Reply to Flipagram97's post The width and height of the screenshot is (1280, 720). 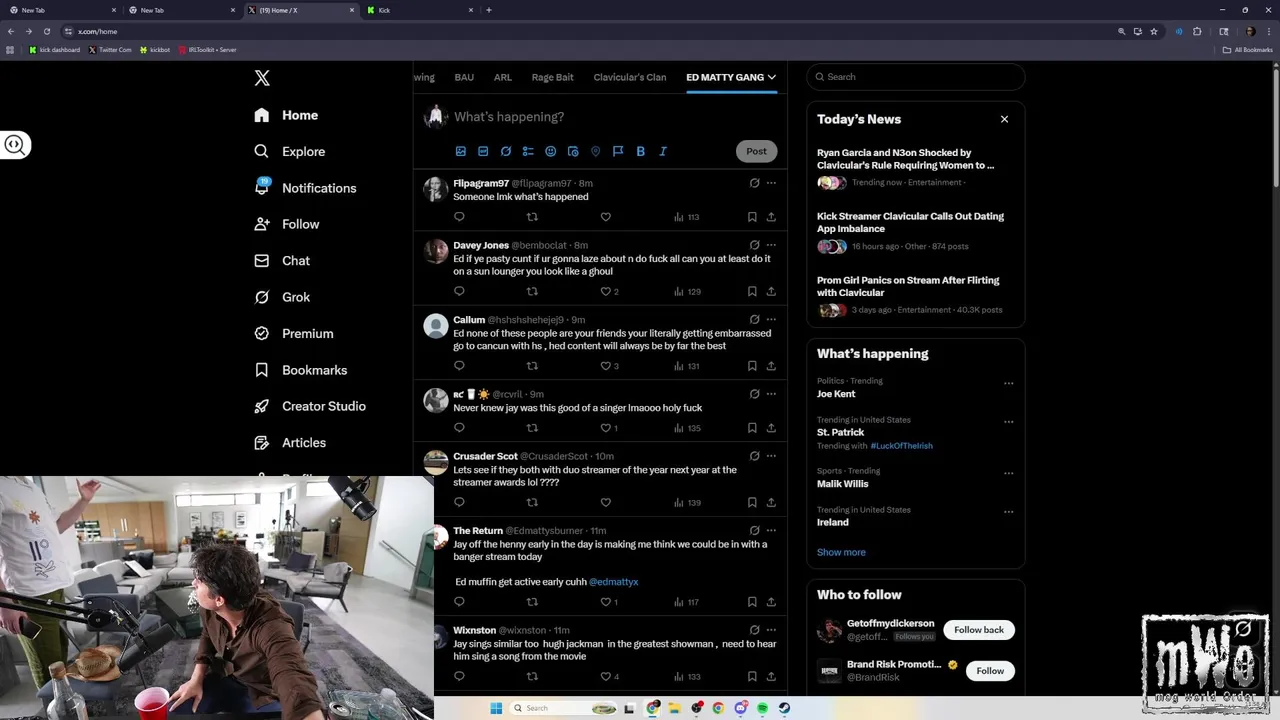point(459,217)
